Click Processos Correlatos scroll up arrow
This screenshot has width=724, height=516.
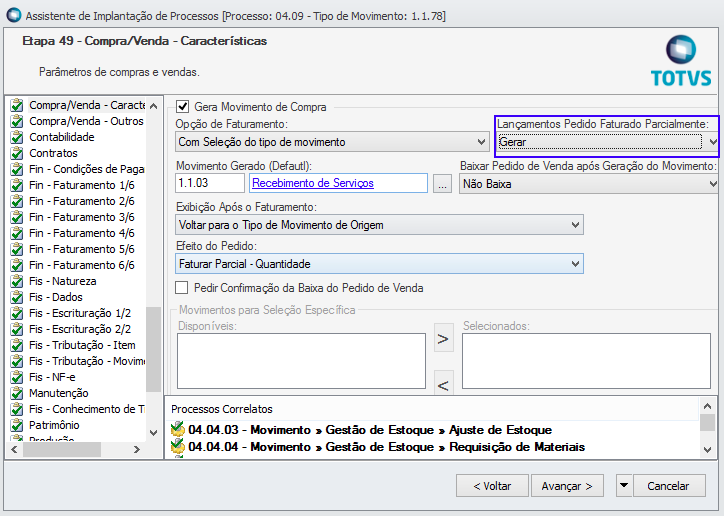[707, 407]
